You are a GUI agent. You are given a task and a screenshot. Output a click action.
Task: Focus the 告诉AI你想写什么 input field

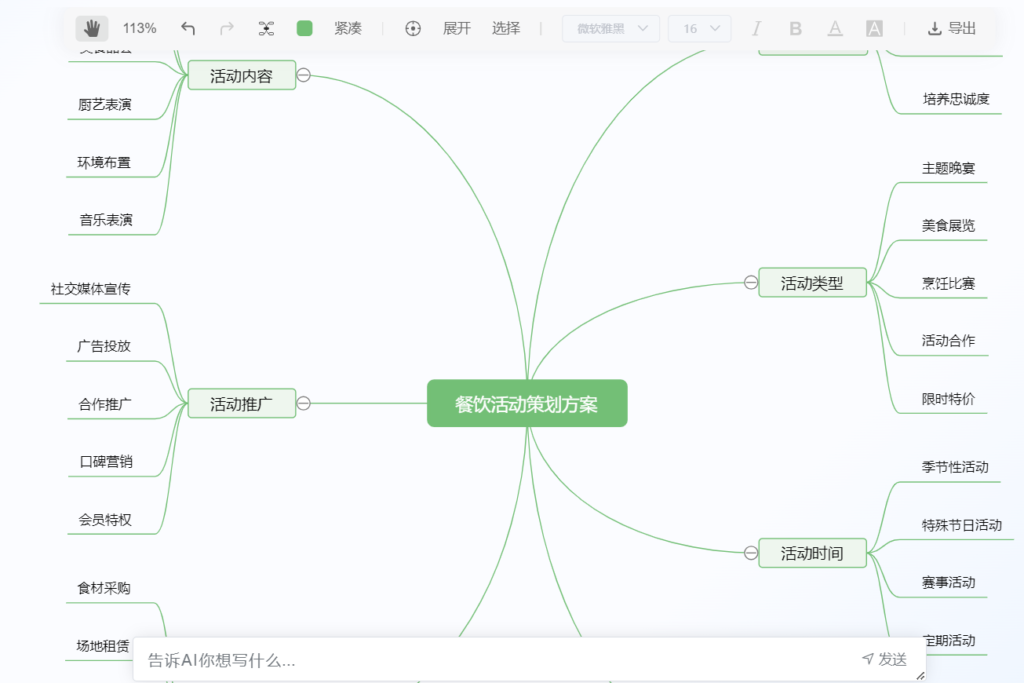pyautogui.click(x=496, y=660)
